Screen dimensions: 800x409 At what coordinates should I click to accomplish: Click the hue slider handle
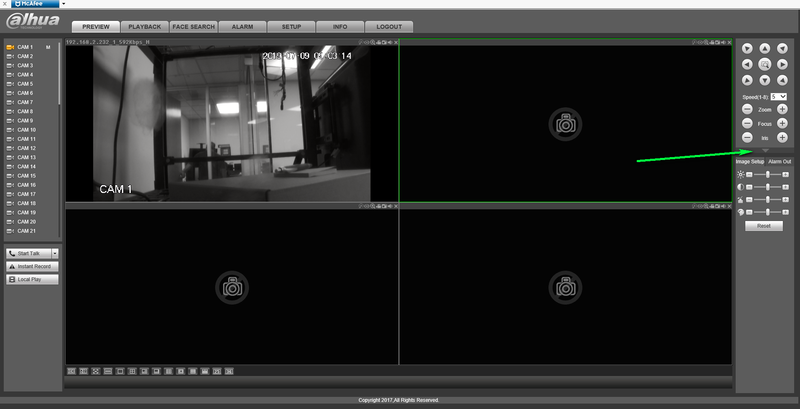coord(767,212)
